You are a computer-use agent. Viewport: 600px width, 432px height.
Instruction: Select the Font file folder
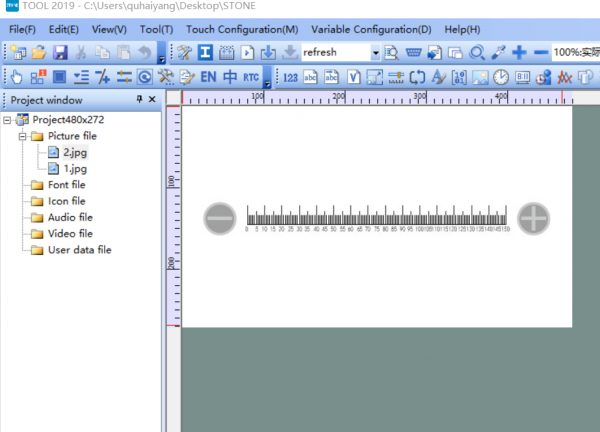click(x=66, y=185)
